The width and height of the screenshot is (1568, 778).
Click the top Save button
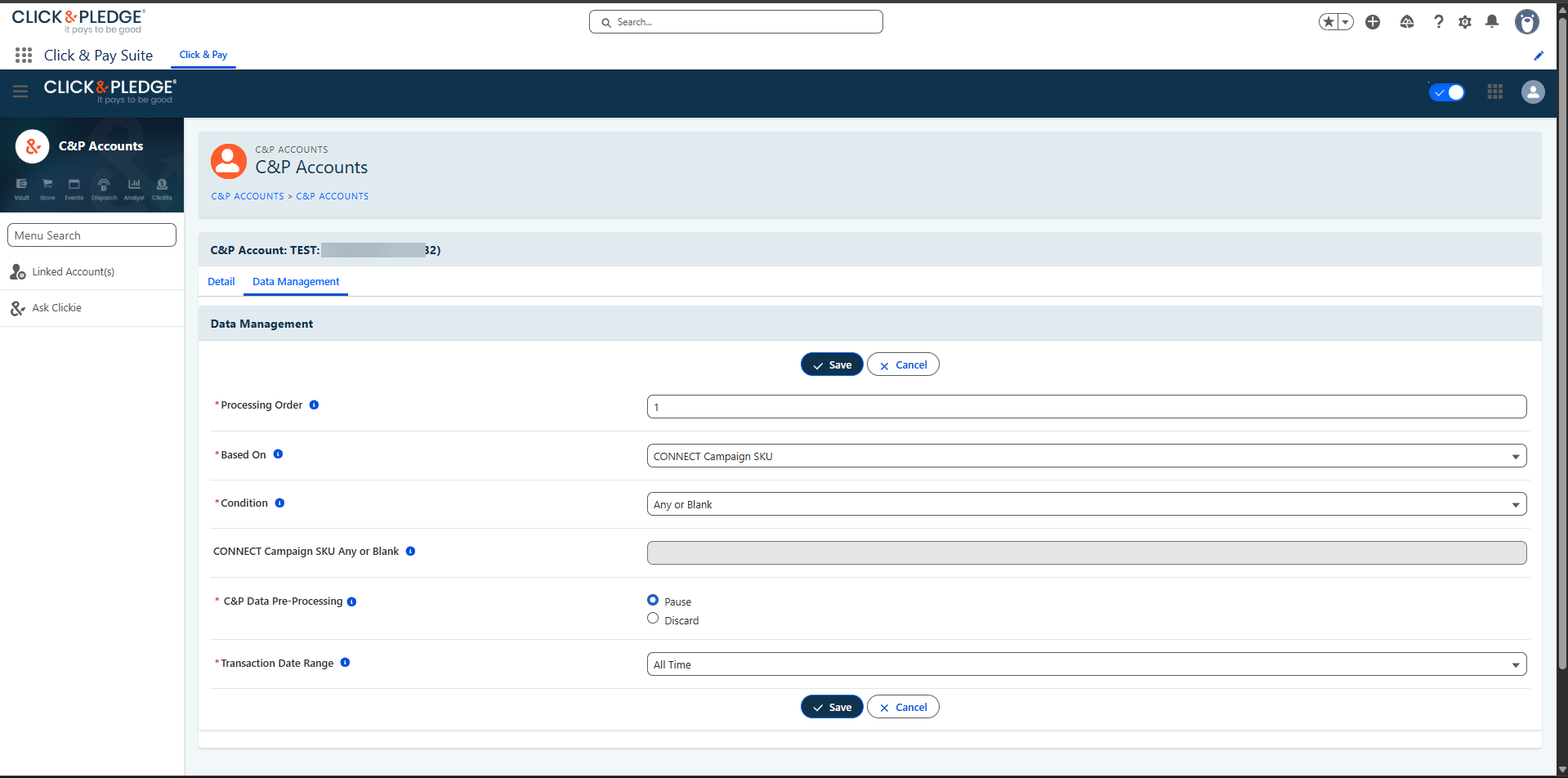pyautogui.click(x=832, y=364)
